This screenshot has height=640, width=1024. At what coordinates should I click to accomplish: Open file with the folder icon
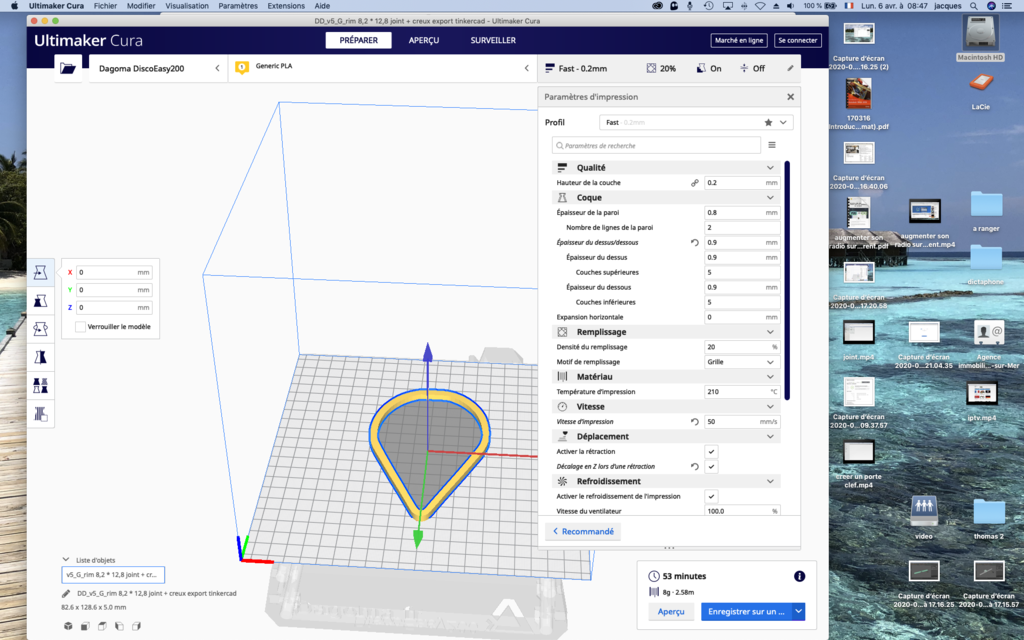tap(68, 68)
